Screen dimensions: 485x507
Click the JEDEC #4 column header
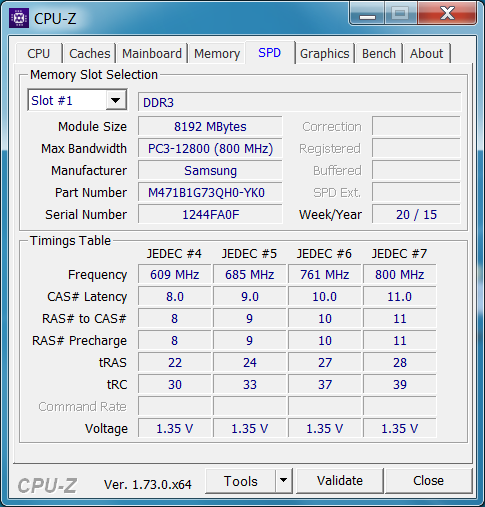pyautogui.click(x=174, y=254)
